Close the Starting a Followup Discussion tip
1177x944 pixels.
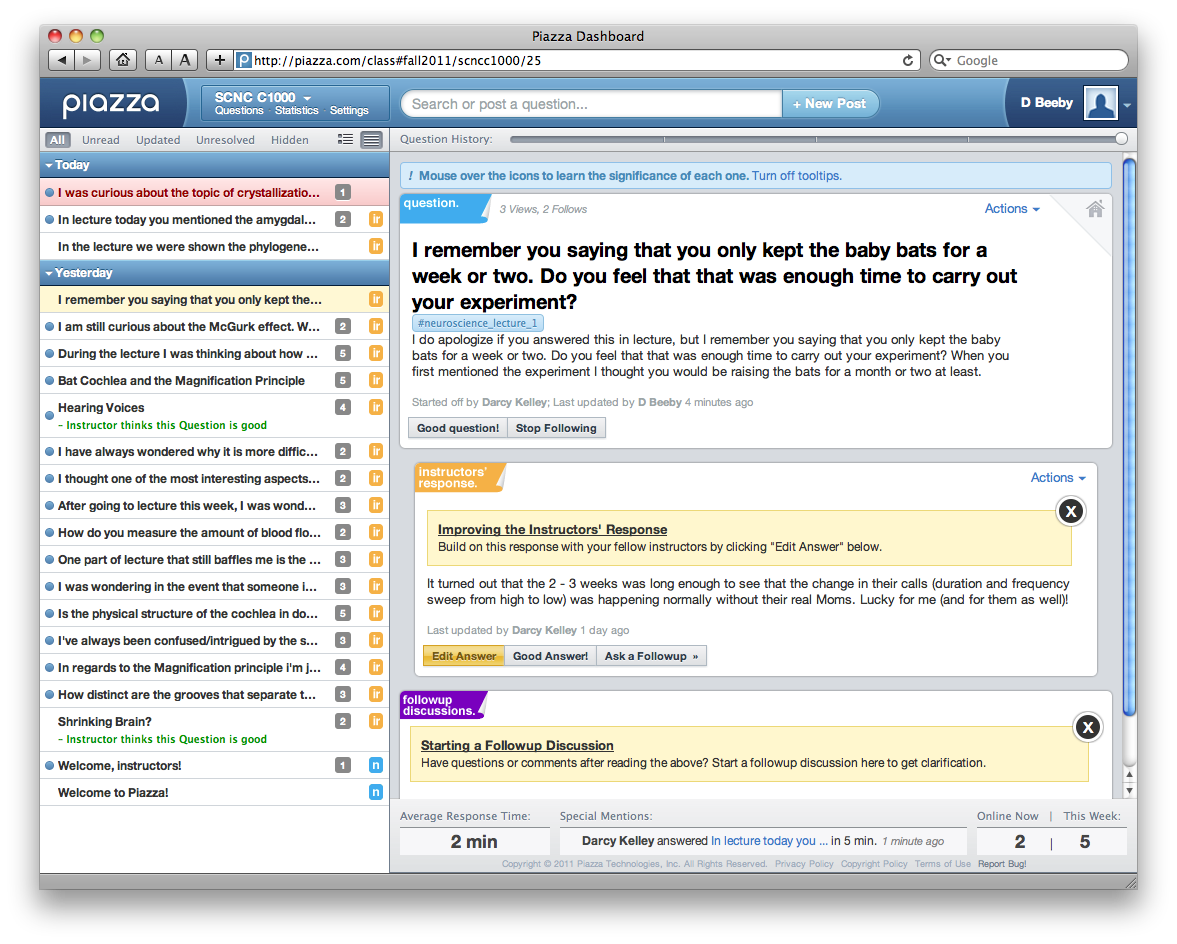1088,726
